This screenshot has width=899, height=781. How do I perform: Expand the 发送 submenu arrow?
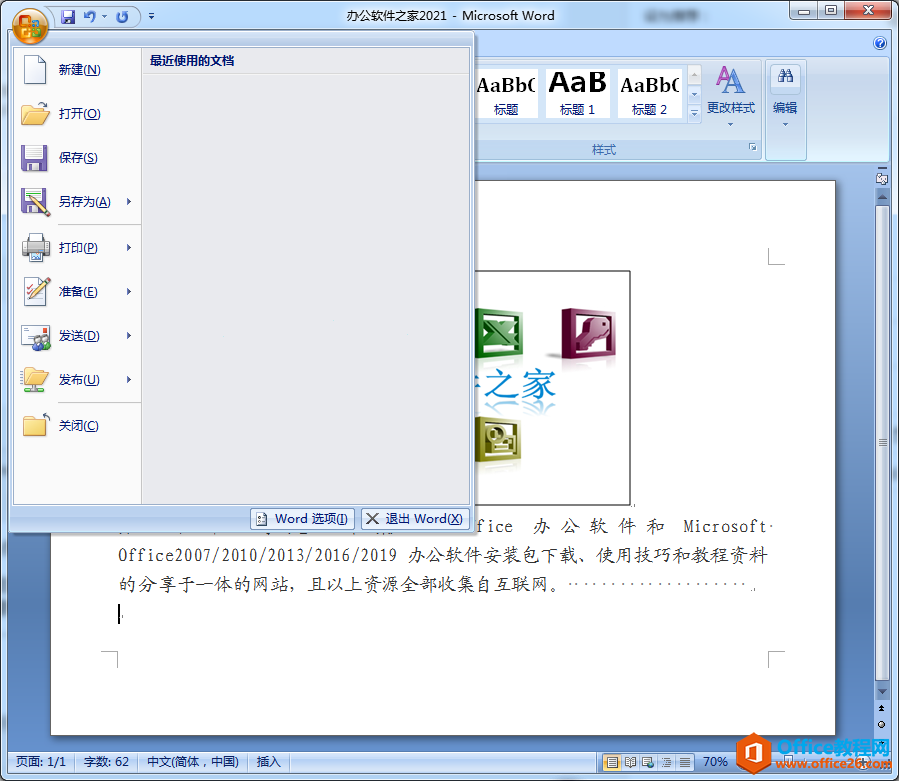(x=129, y=335)
